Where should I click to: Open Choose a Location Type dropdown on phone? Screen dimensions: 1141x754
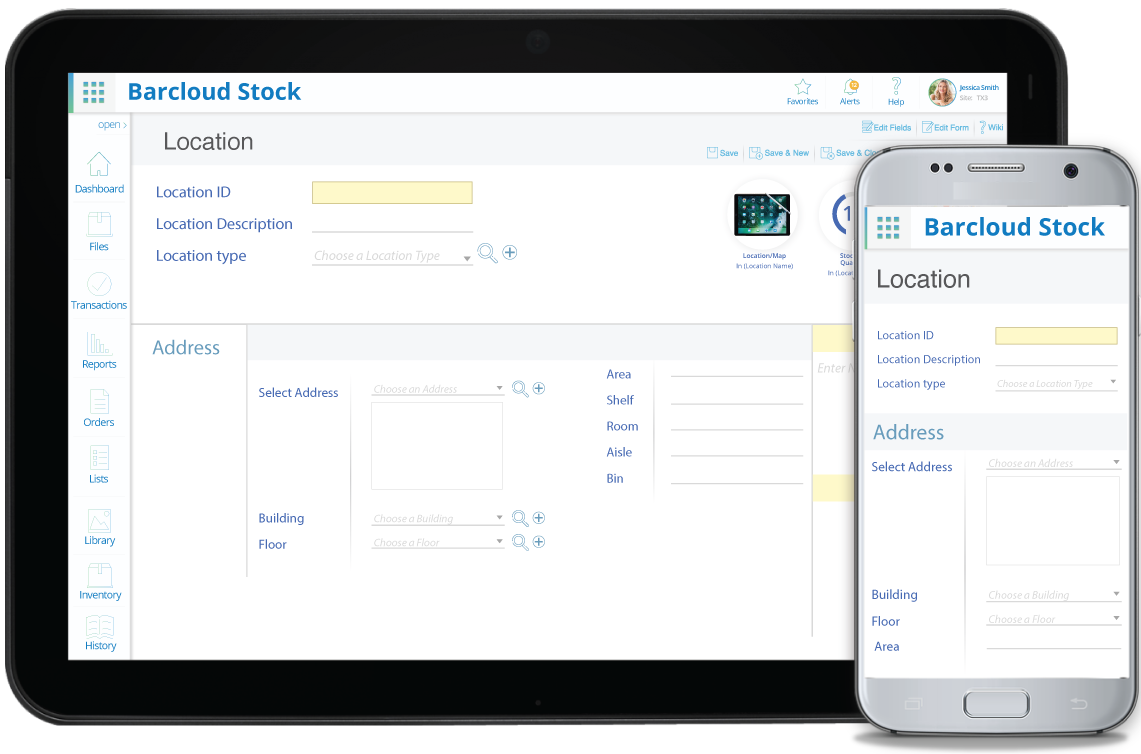(1057, 384)
